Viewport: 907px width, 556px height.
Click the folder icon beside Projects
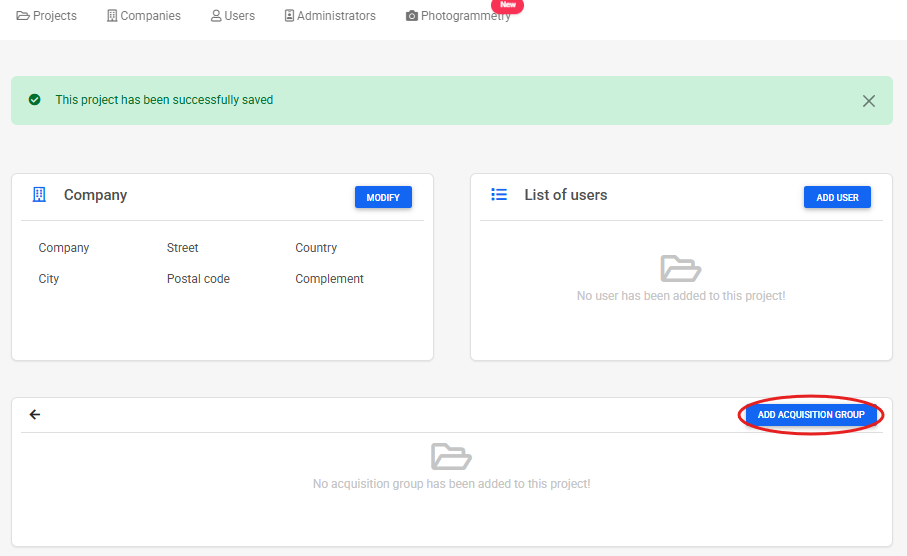[23, 16]
